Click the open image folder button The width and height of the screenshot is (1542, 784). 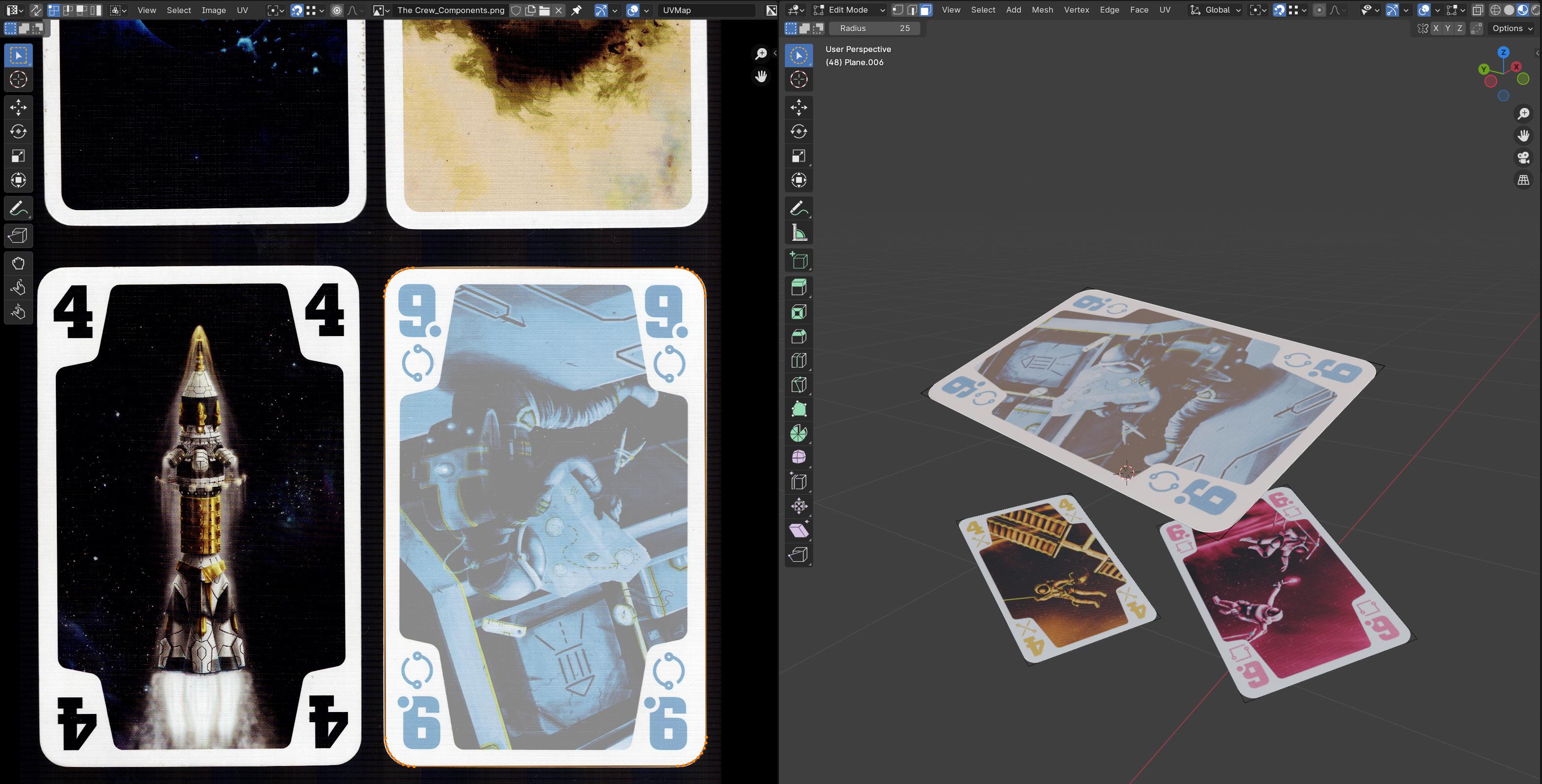544,10
